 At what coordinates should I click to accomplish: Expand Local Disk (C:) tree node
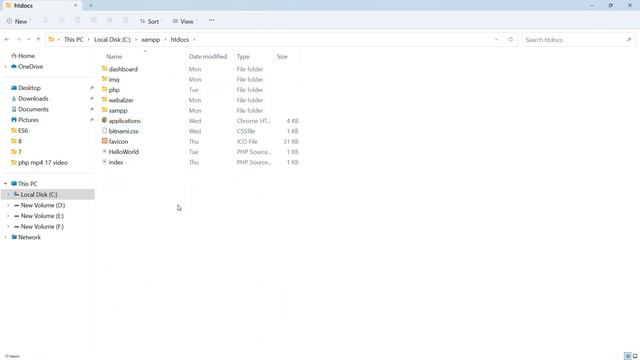[x=8, y=194]
